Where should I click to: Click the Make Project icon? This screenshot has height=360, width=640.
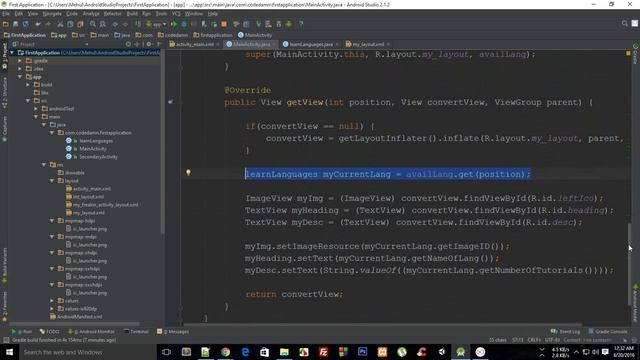(x=138, y=24)
